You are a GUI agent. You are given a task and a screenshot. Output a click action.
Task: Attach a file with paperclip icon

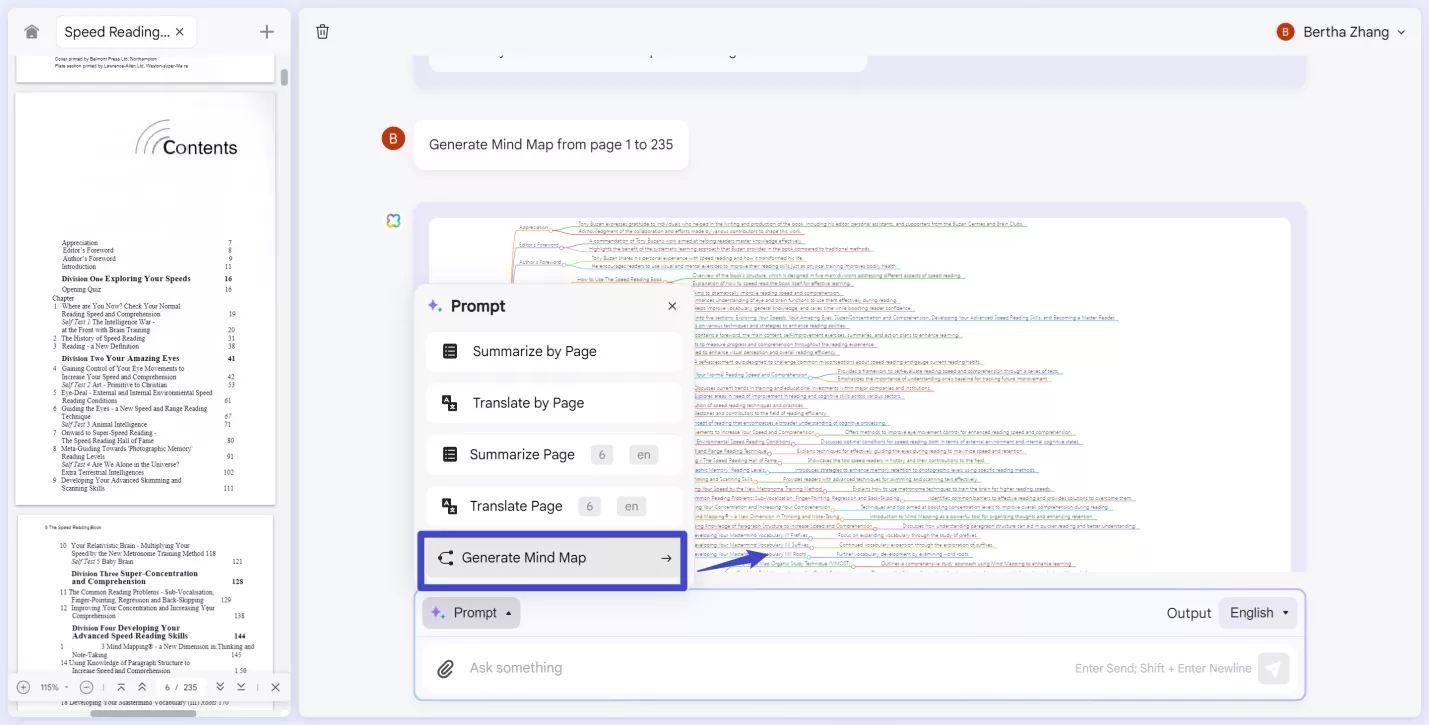pyautogui.click(x=446, y=668)
